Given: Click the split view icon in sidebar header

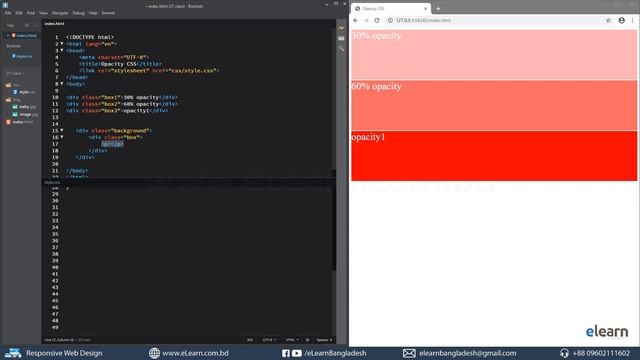Looking at the screenshot, I should [35, 25].
